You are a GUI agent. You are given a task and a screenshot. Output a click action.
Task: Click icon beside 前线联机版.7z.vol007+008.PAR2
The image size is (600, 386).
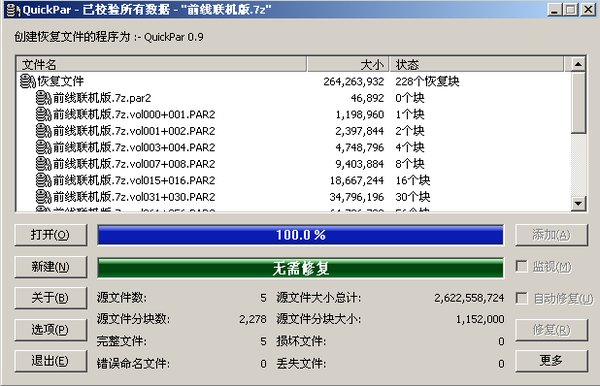[43, 164]
